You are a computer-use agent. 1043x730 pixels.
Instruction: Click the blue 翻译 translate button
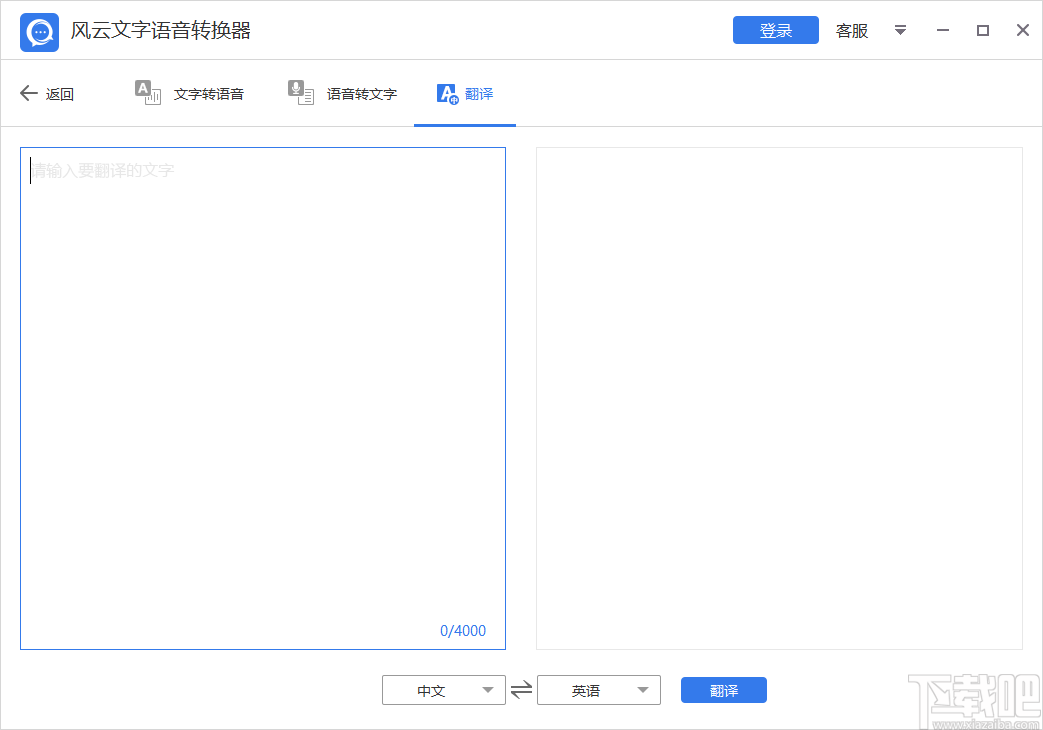(724, 690)
